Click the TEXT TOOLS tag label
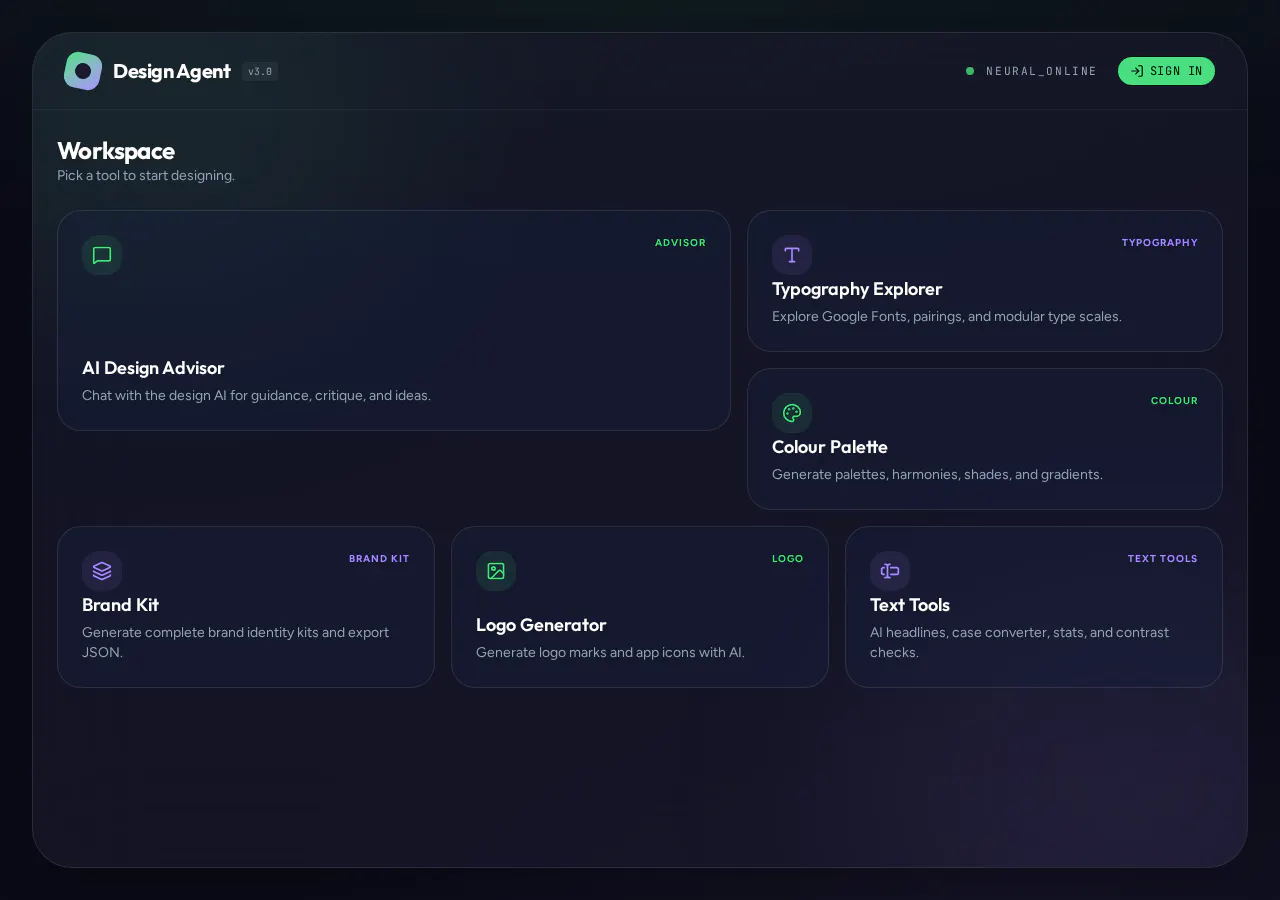 (x=1162, y=559)
